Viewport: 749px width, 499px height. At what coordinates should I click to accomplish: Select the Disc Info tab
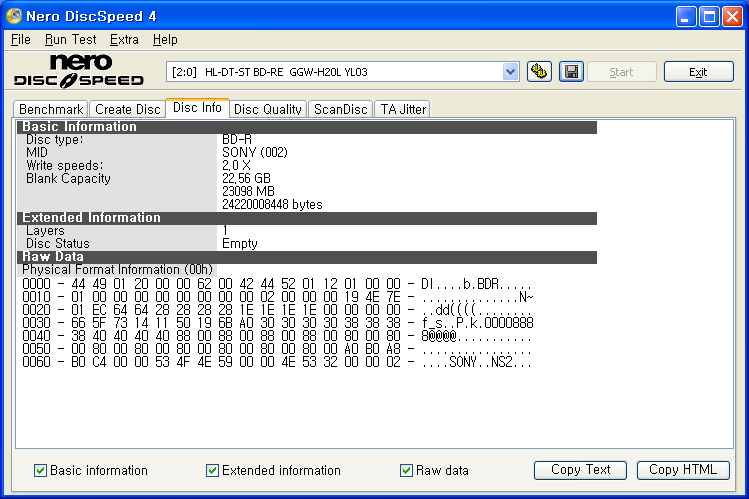point(197,107)
